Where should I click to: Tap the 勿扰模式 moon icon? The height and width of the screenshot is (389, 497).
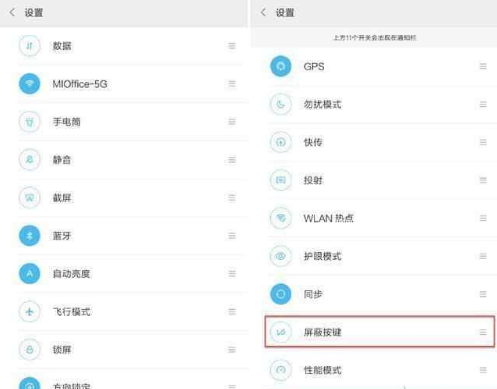click(x=281, y=104)
